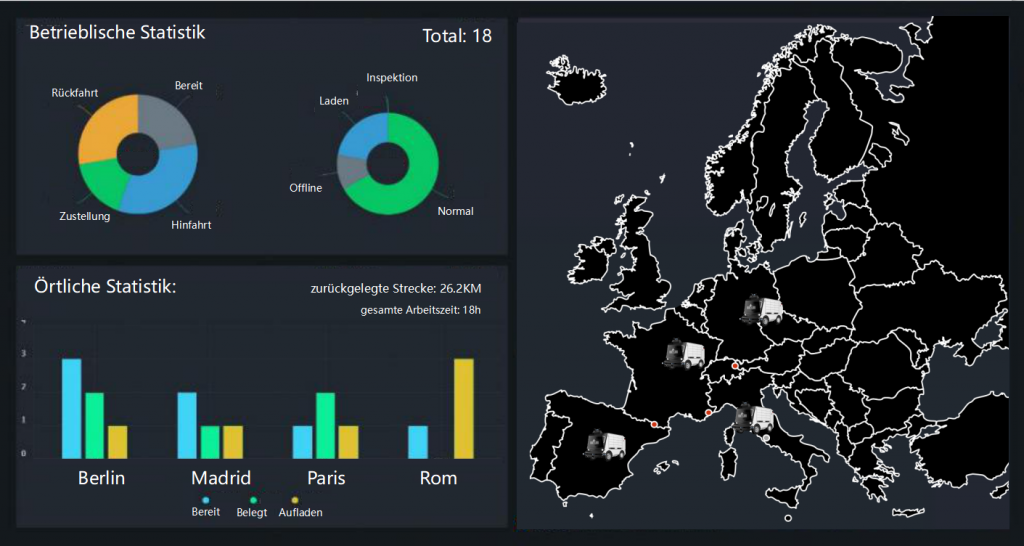Toggle the Belegt legend series

click(x=252, y=506)
